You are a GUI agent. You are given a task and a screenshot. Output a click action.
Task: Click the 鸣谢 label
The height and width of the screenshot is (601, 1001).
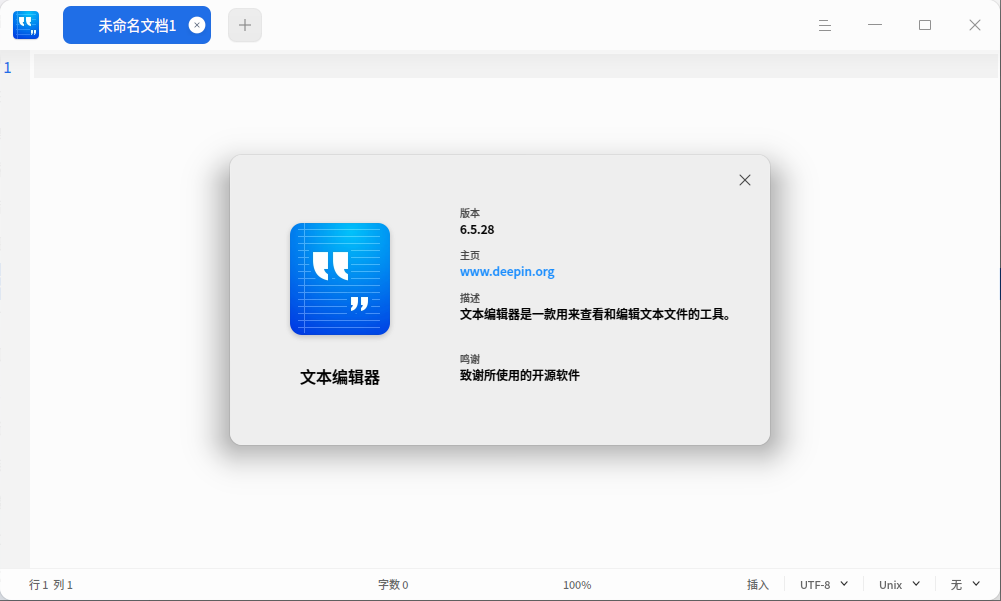[x=469, y=359]
